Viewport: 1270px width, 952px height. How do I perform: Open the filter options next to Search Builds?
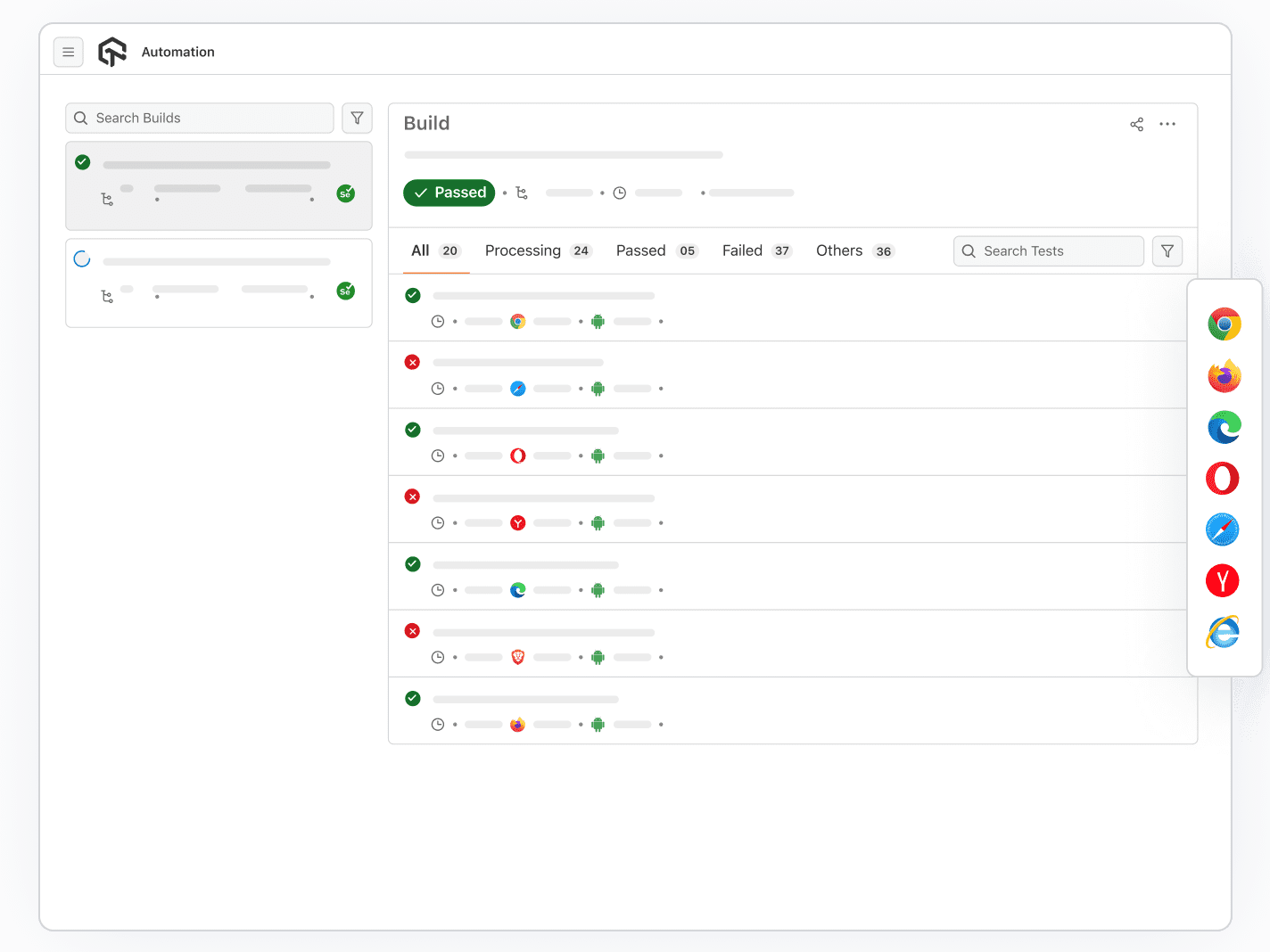coord(357,118)
